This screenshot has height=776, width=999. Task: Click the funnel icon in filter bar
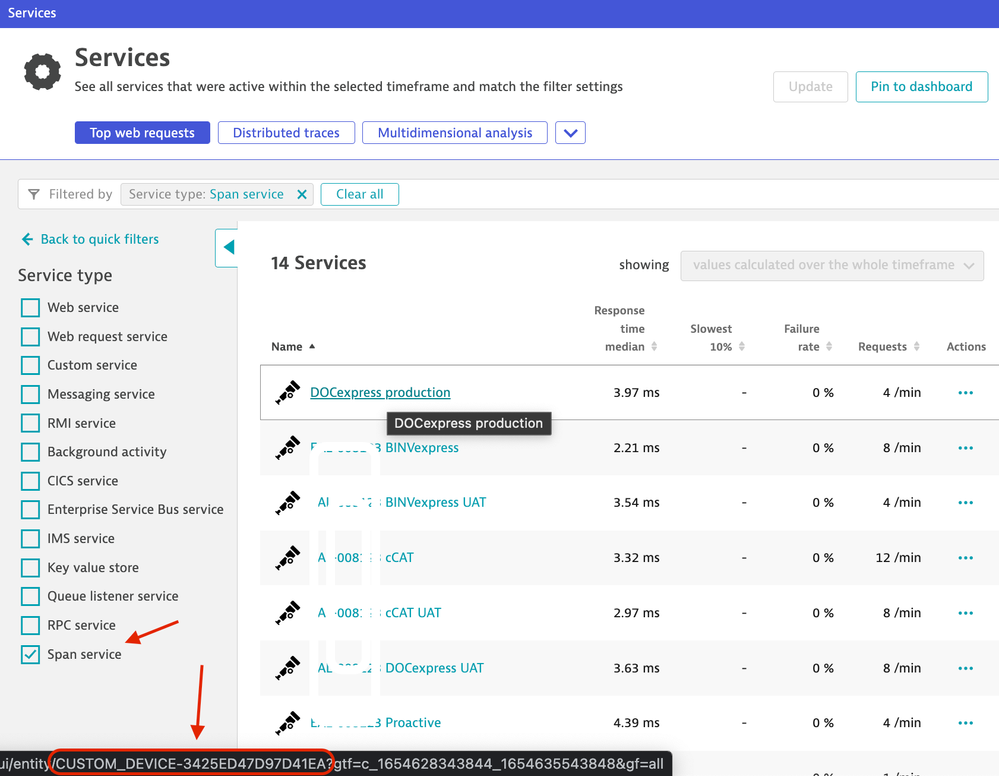pyautogui.click(x=34, y=194)
